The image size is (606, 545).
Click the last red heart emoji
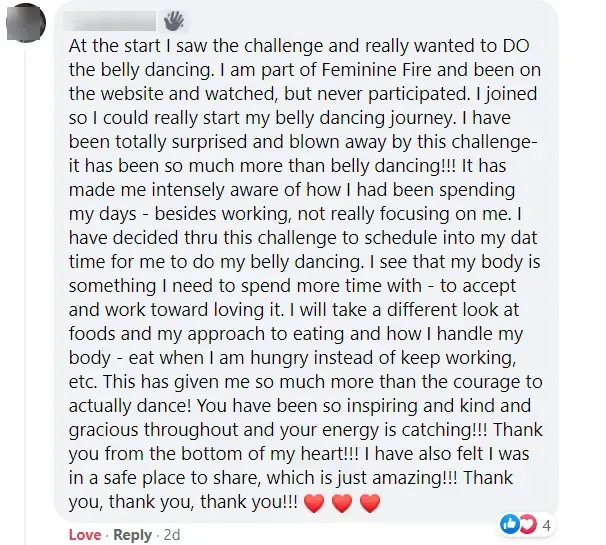click(370, 503)
